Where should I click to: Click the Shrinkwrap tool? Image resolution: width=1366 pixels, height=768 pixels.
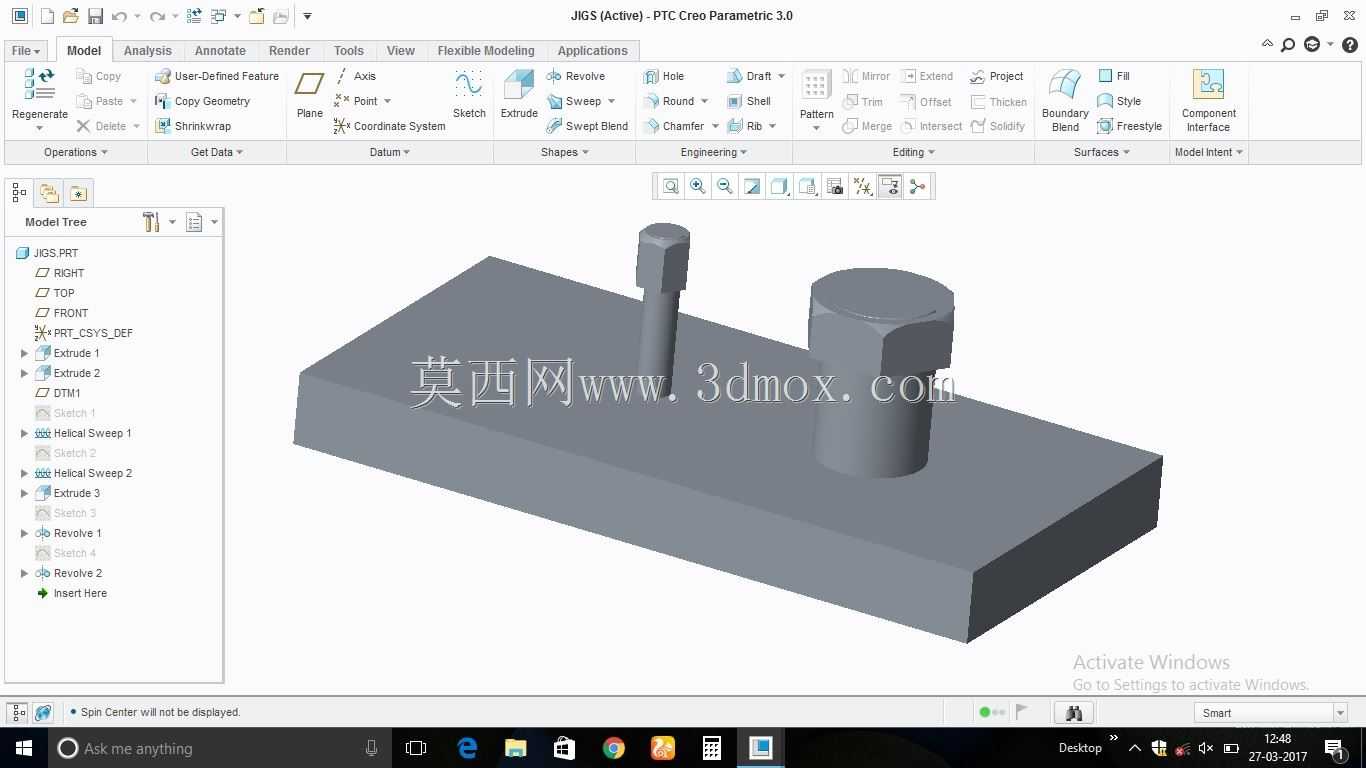click(193, 126)
